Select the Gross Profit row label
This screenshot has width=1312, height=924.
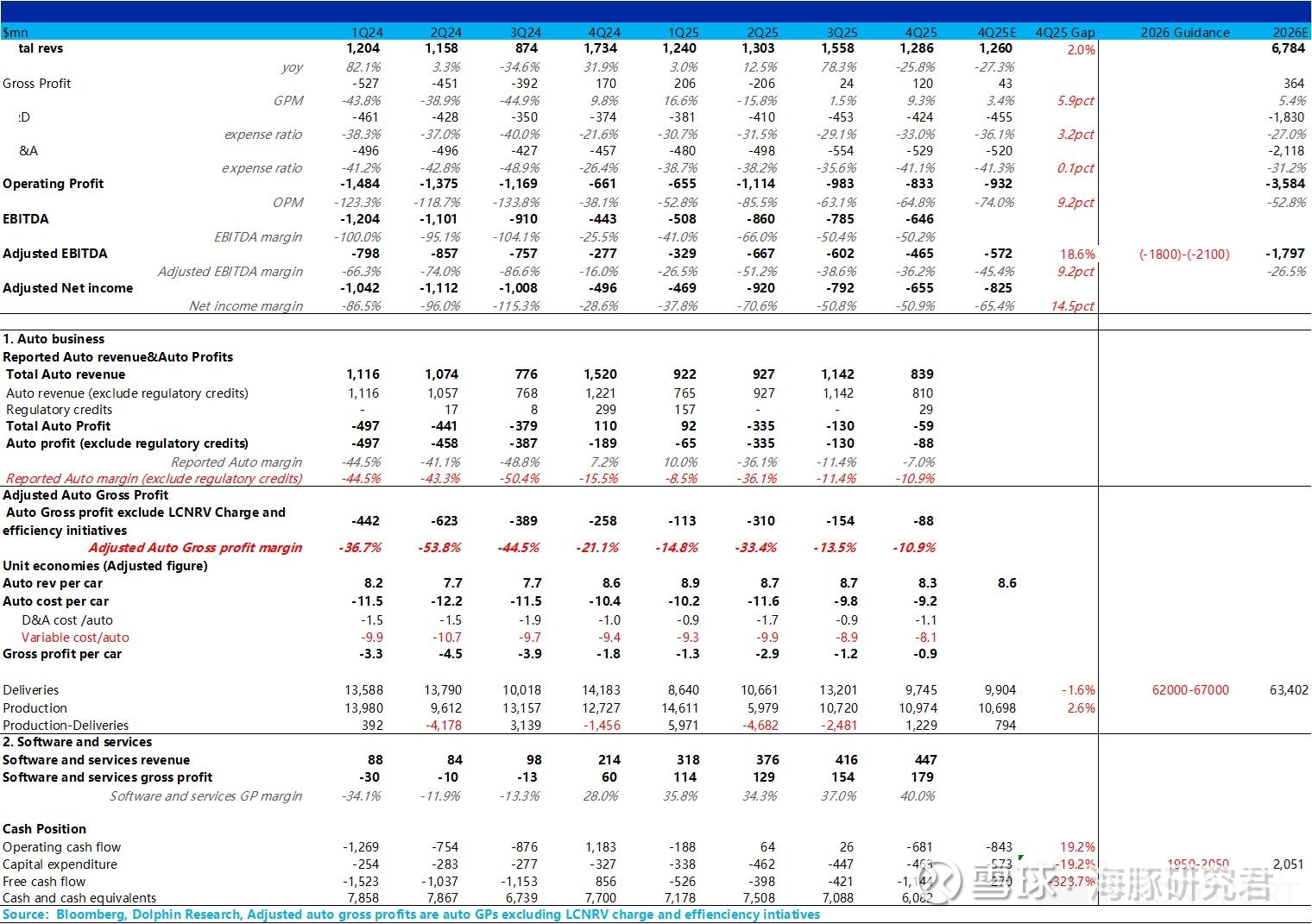click(37, 84)
